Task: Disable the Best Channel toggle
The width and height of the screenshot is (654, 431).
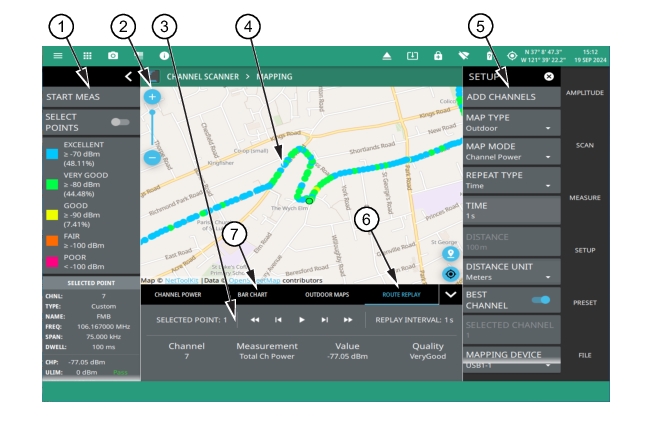Action: pyautogui.click(x=541, y=299)
